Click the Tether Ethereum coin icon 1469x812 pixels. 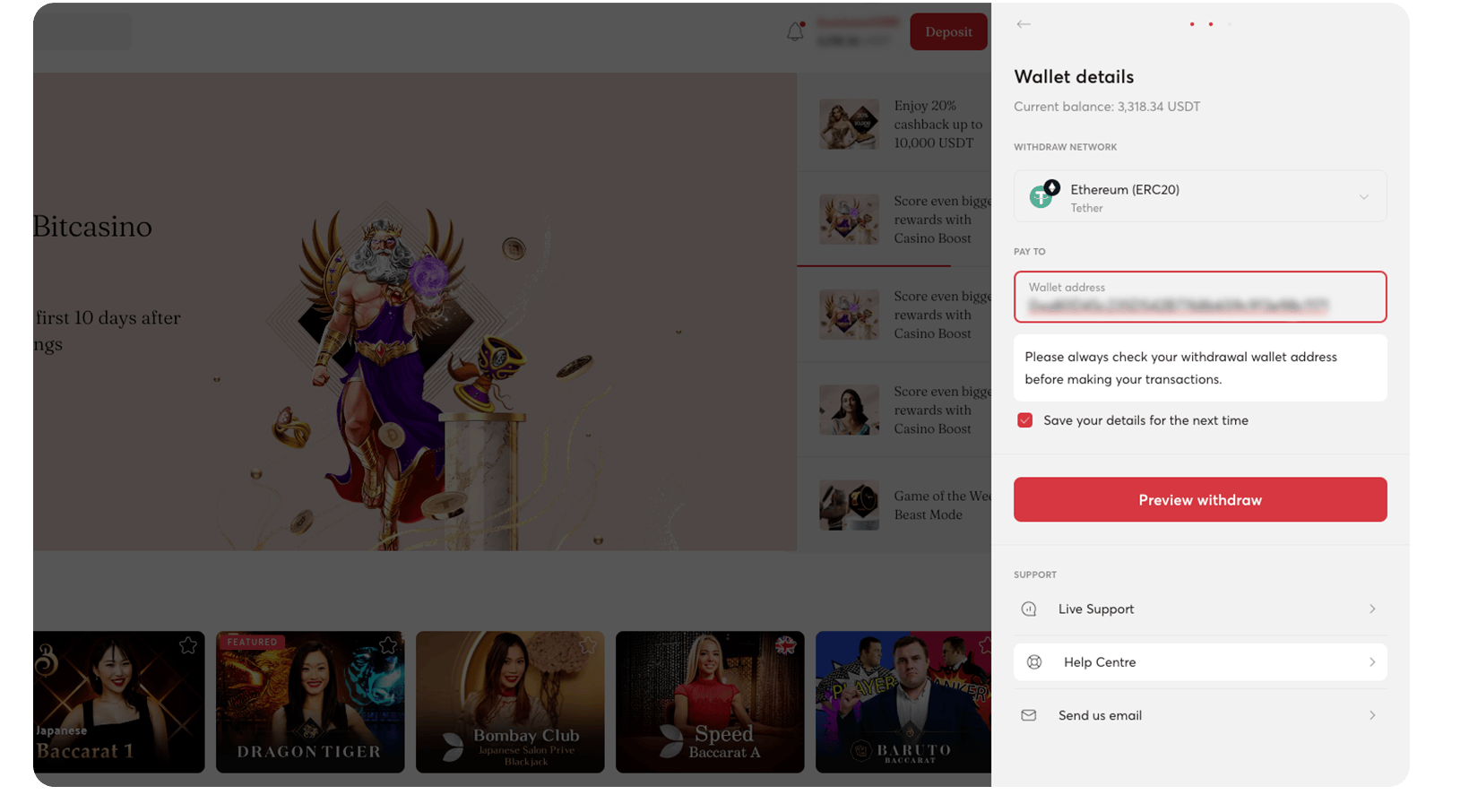tap(1043, 194)
